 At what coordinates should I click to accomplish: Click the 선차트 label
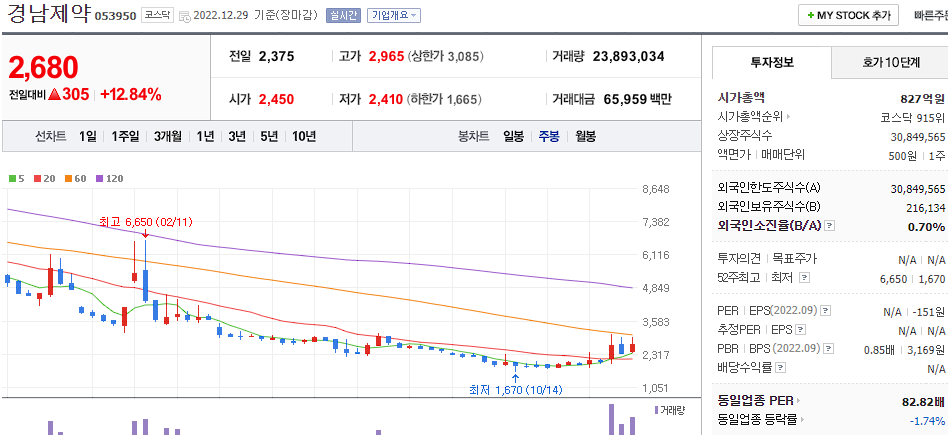tap(50, 137)
